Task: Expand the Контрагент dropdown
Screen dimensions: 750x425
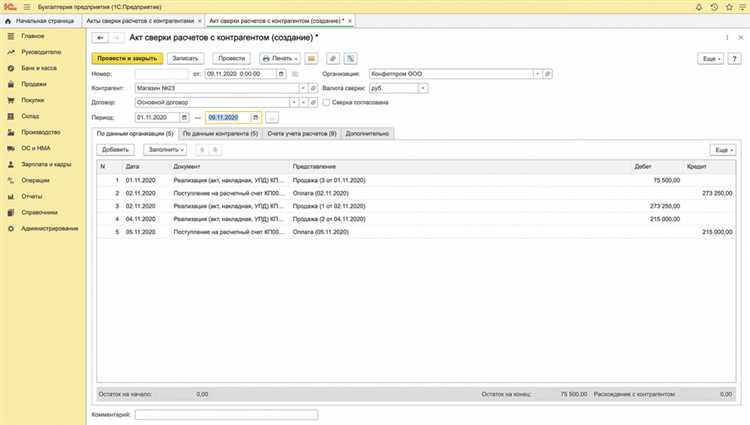Action: pyautogui.click(x=303, y=88)
